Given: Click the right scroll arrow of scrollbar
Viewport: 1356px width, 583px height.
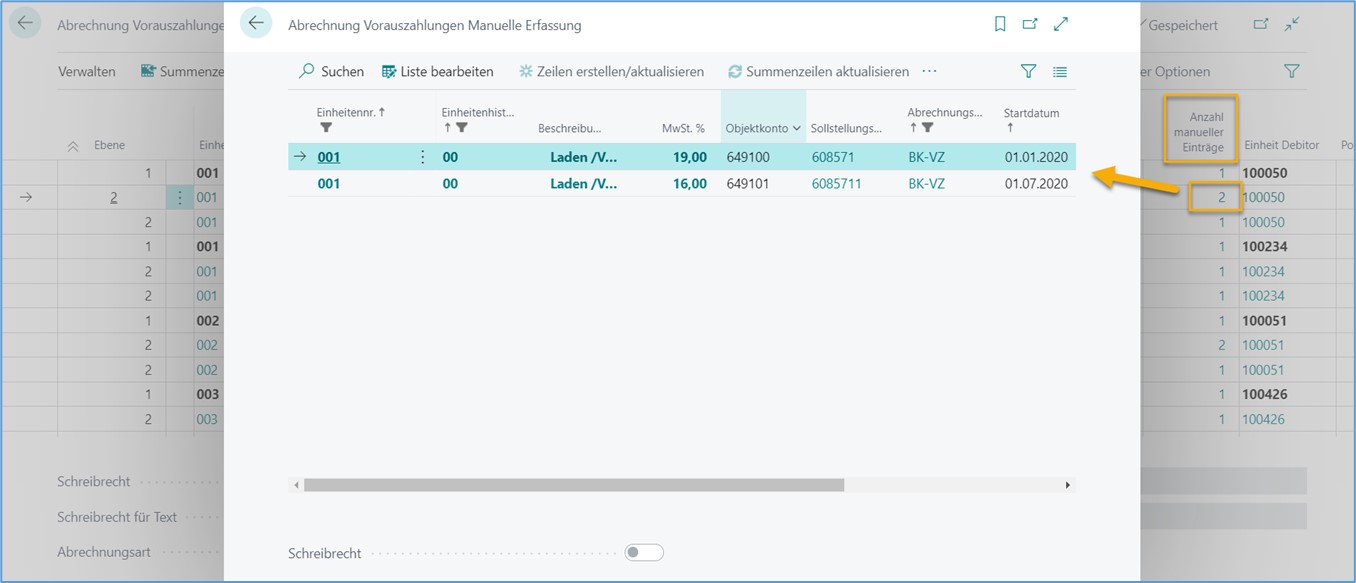Looking at the screenshot, I should point(1067,485).
